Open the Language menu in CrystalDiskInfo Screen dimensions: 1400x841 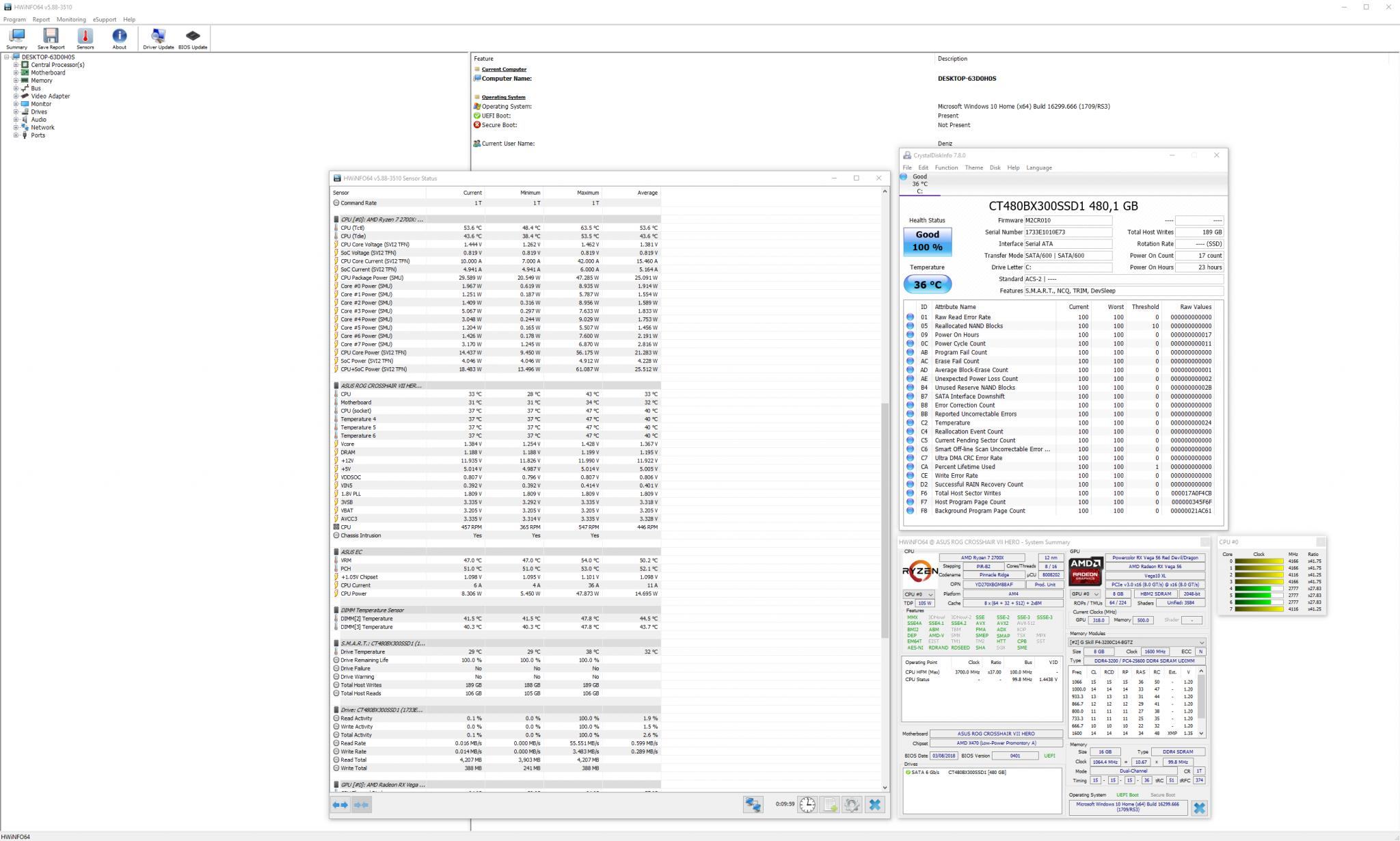click(1038, 168)
